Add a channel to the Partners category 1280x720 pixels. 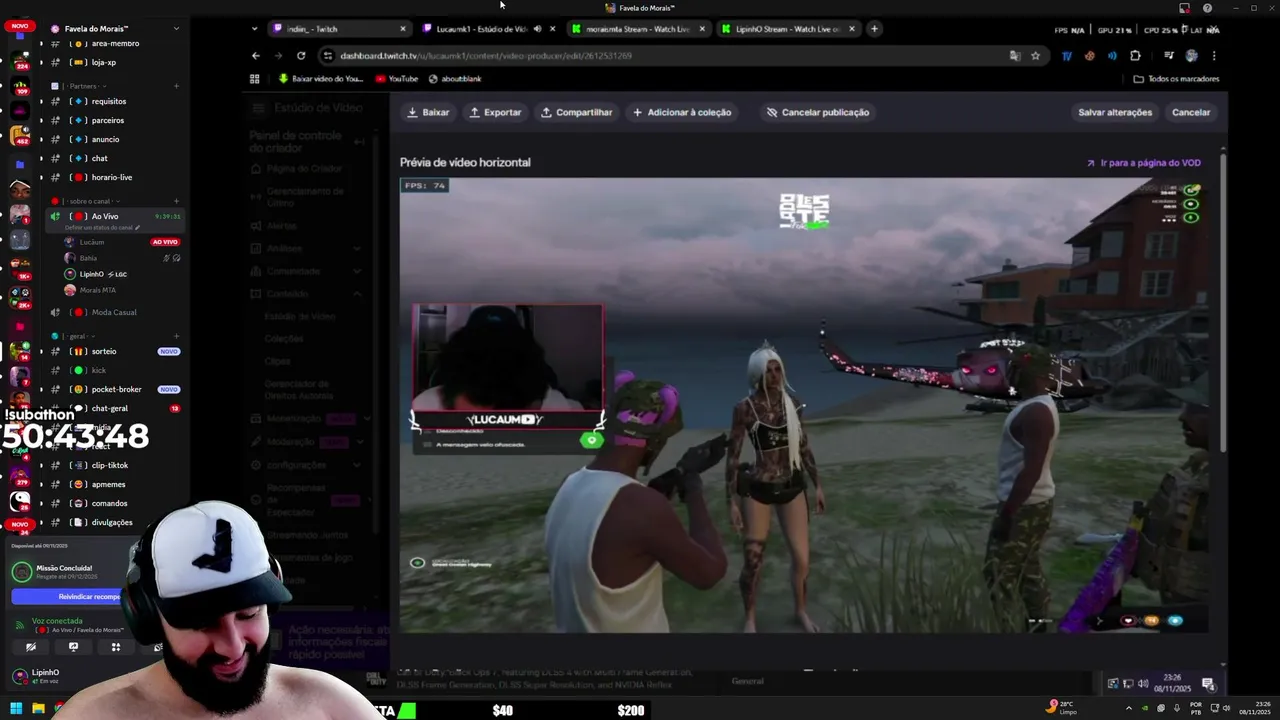(176, 86)
